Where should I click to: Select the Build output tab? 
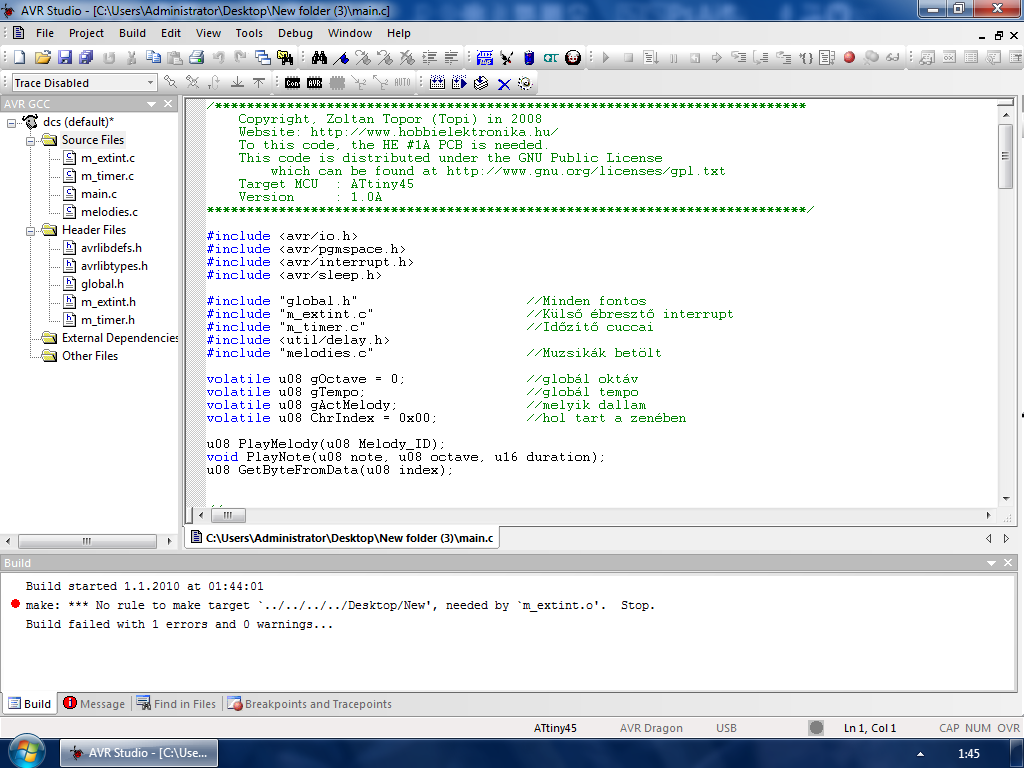[x=29, y=703]
